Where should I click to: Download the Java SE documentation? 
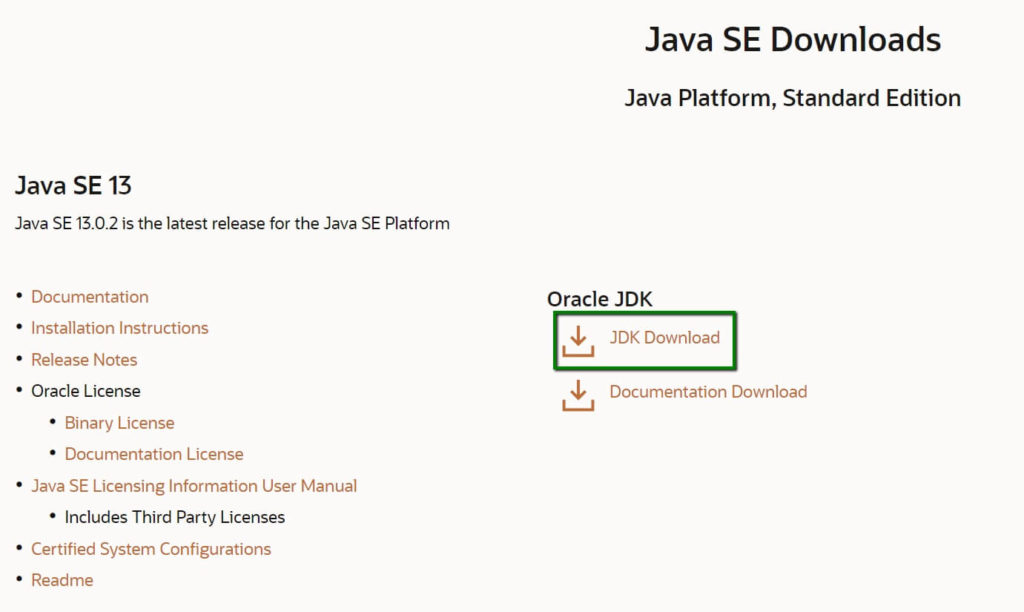tap(708, 392)
